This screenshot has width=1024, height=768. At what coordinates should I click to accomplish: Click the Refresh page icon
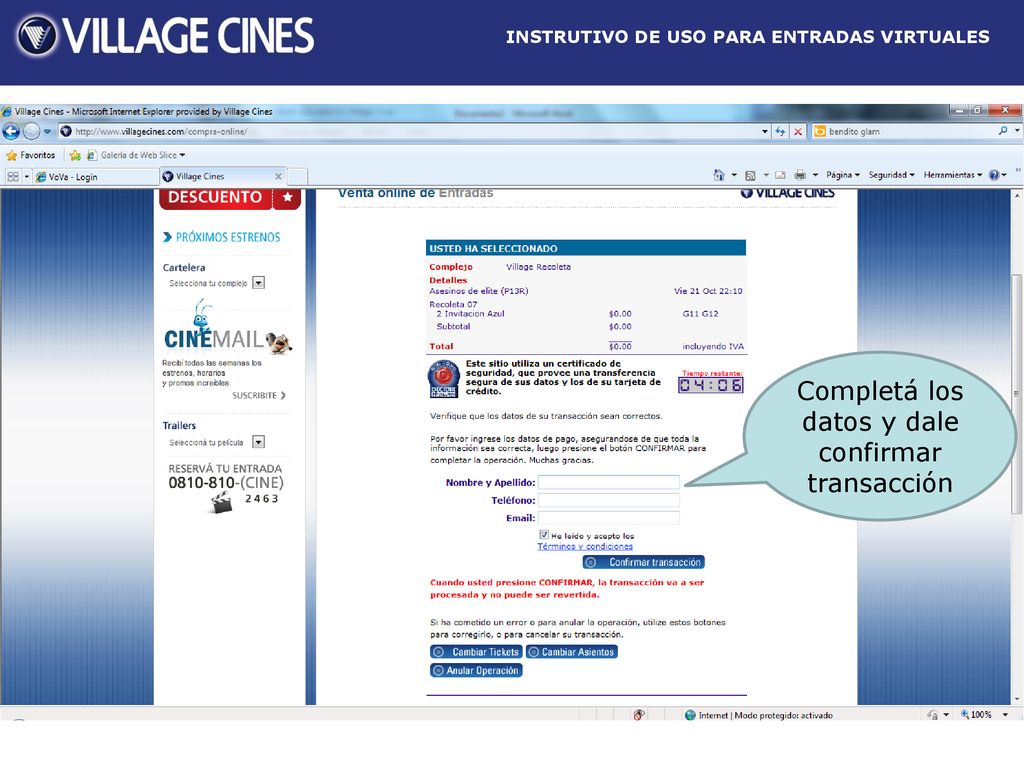[780, 131]
